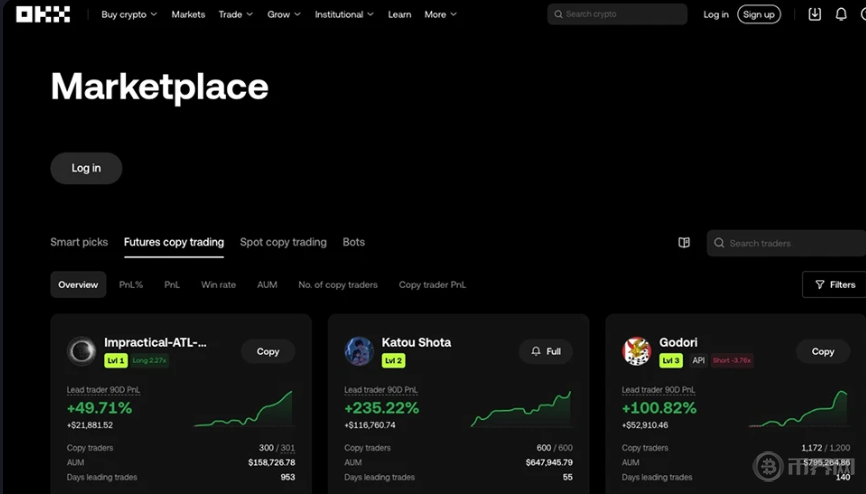
Task: Sort traders by Win rate
Action: point(218,285)
